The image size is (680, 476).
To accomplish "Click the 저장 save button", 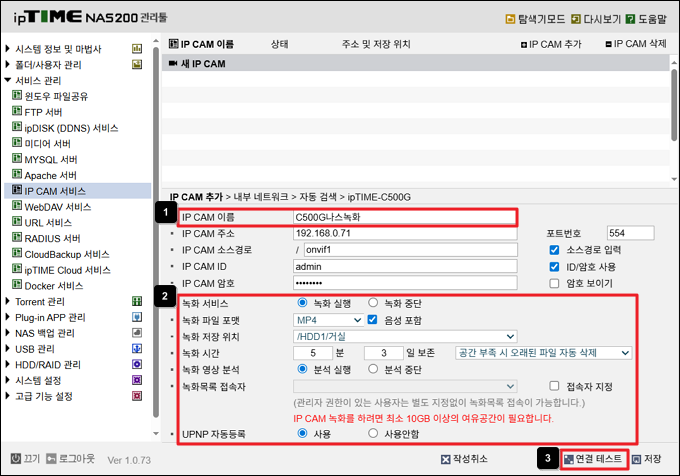I will 651,459.
